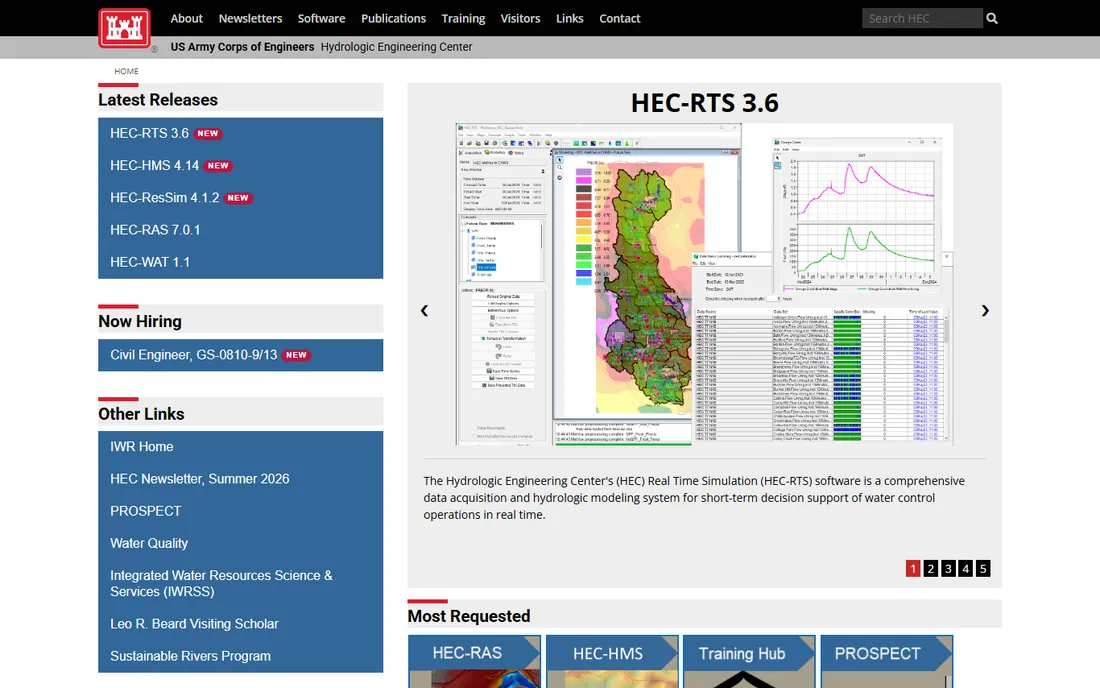1100x688 pixels.
Task: Open the Training Hub Most Requested card
Action: coord(749,661)
